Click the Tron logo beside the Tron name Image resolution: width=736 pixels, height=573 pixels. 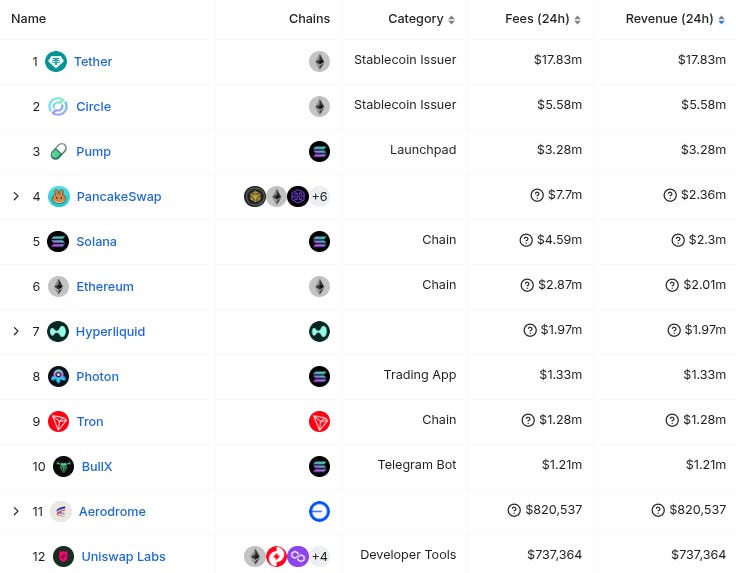click(x=59, y=421)
